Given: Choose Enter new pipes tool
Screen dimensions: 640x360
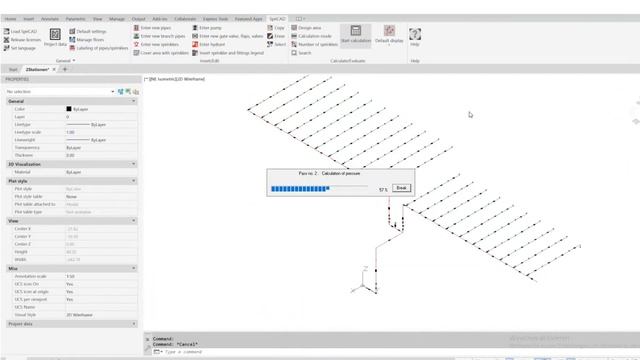Looking at the screenshot, I should [x=152, y=28].
